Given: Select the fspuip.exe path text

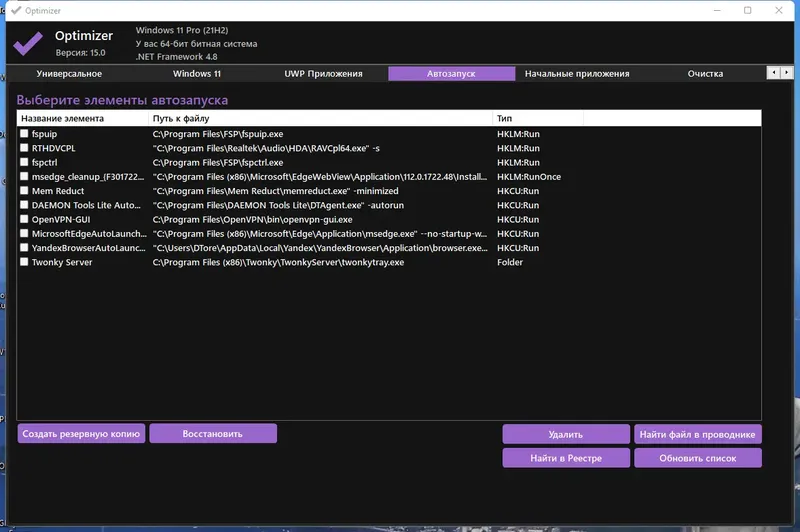Looking at the screenshot, I should point(218,134).
